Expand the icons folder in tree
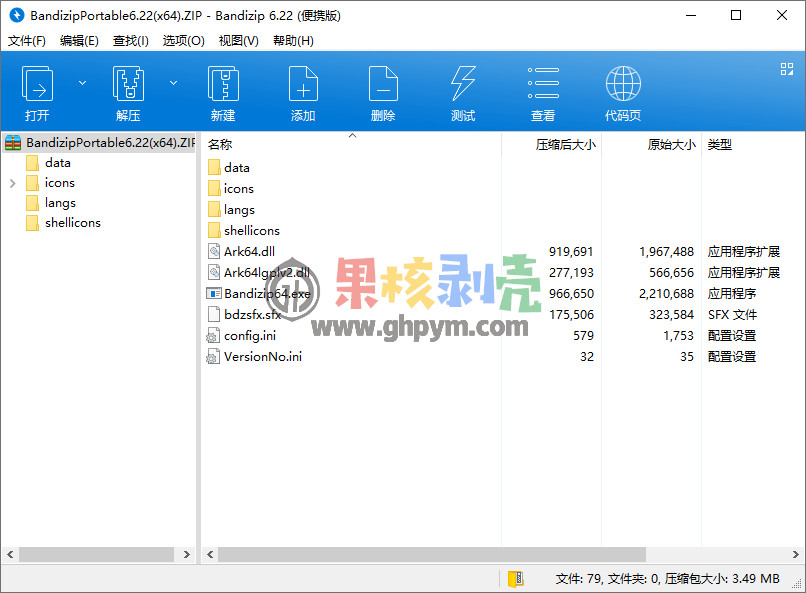Screen dimensions: 806x593 click(x=13, y=183)
